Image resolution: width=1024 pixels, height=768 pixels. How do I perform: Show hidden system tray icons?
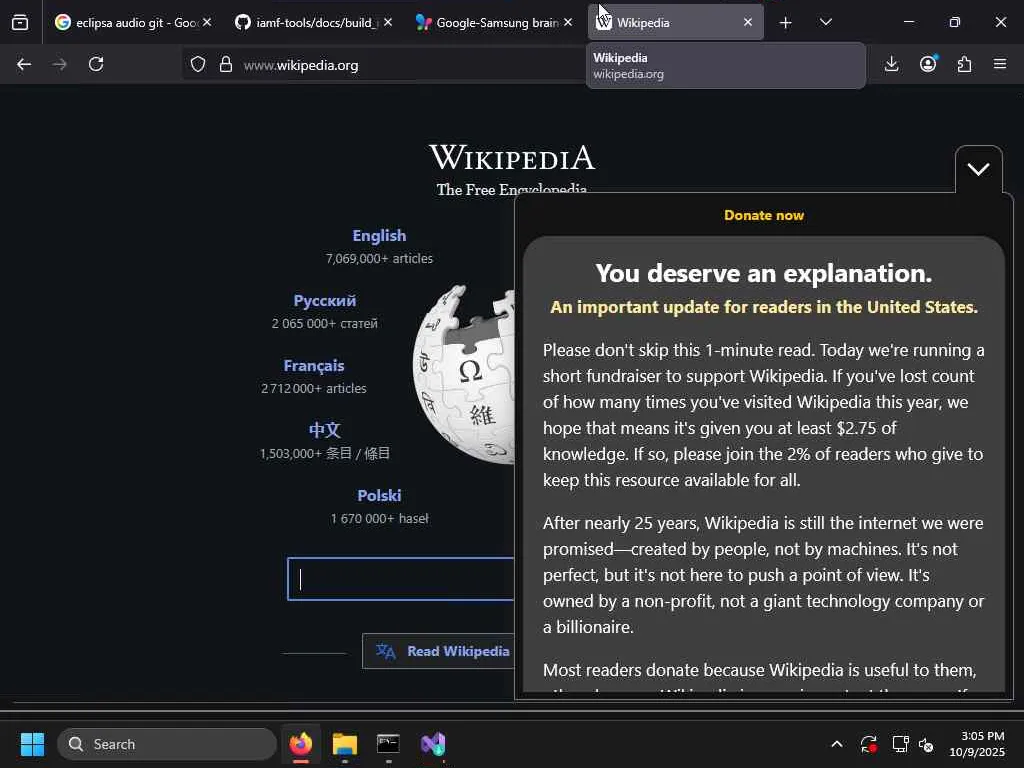[x=837, y=744]
